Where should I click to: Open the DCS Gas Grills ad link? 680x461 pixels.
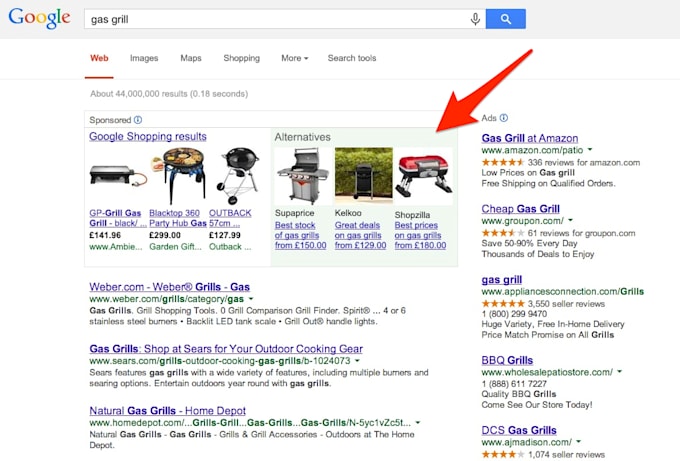(519, 430)
